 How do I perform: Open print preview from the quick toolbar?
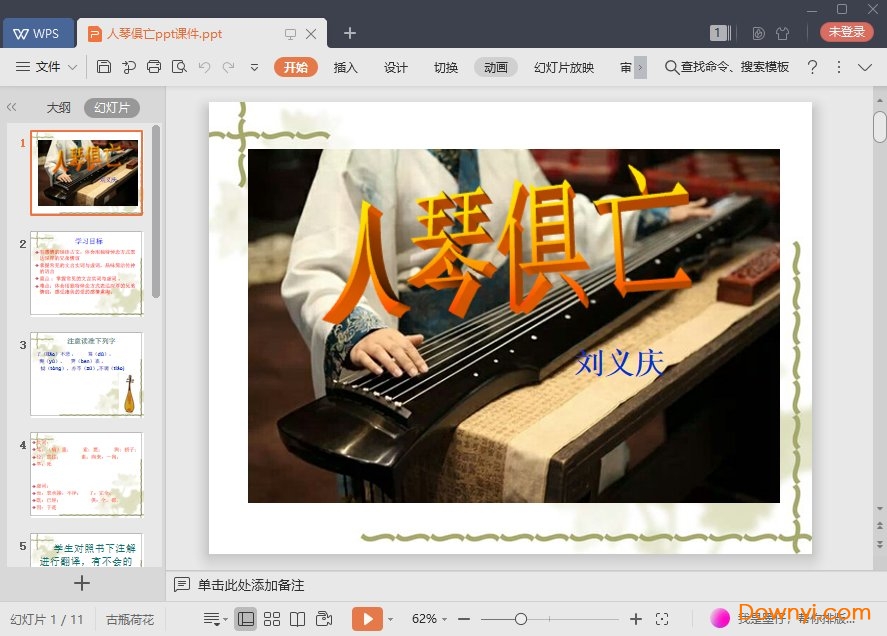click(178, 68)
